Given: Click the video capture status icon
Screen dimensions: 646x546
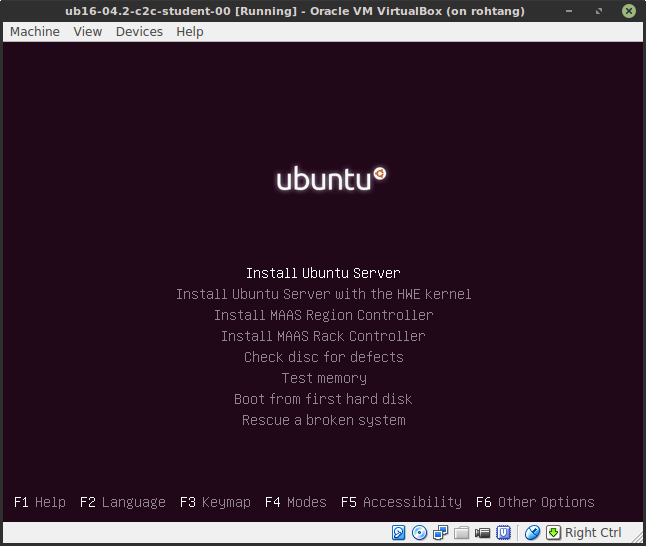Looking at the screenshot, I should pyautogui.click(x=482, y=533).
